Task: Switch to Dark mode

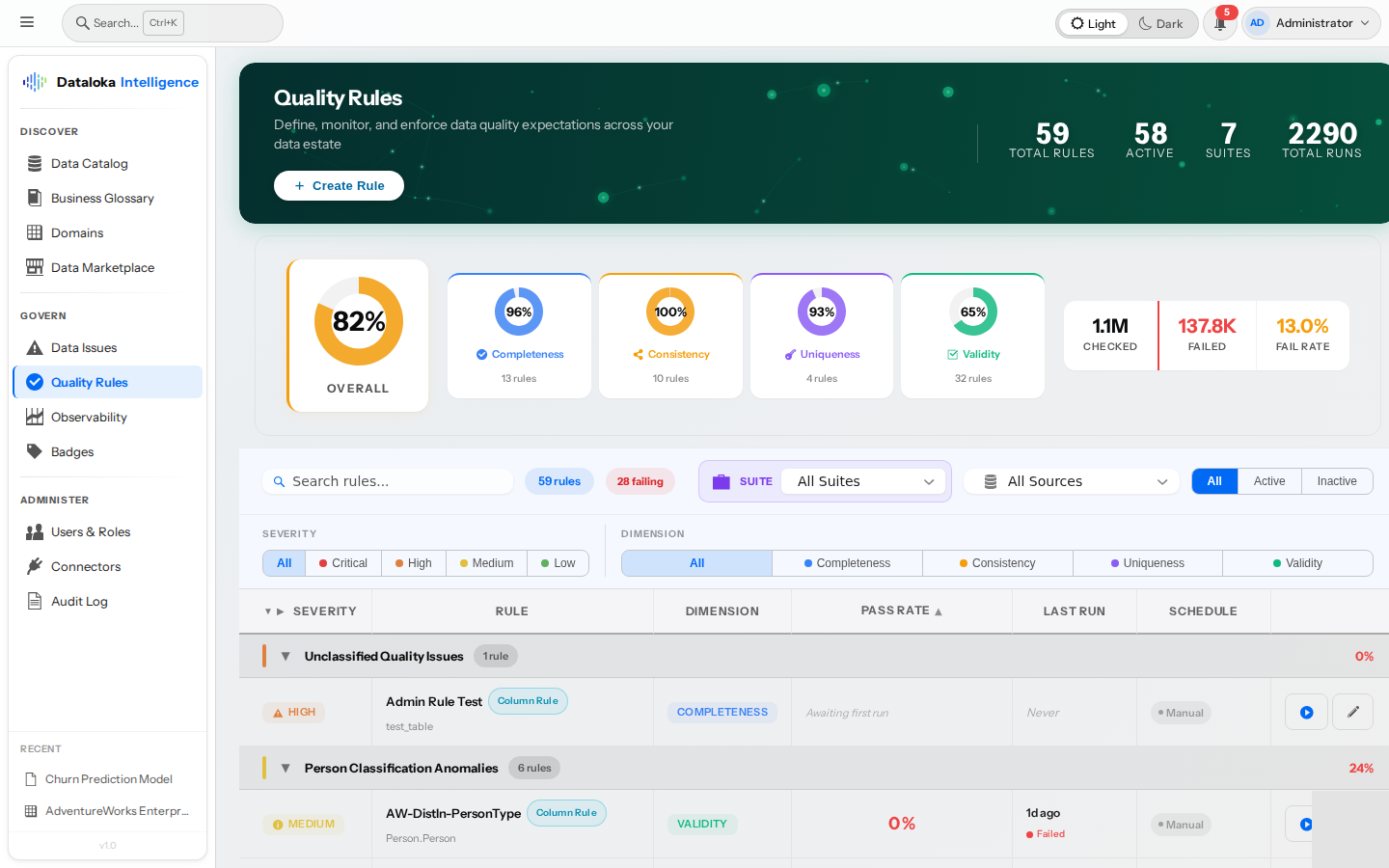Action: 1161,23
